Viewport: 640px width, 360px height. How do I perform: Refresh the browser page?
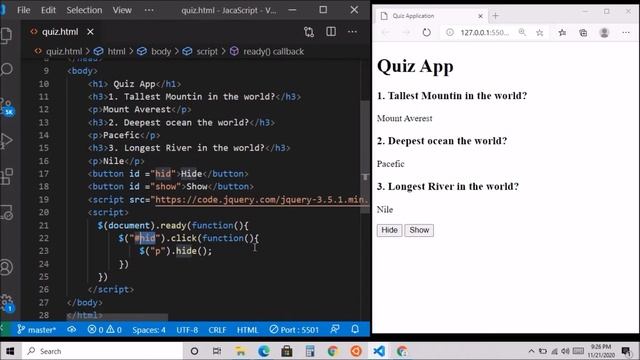point(427,32)
